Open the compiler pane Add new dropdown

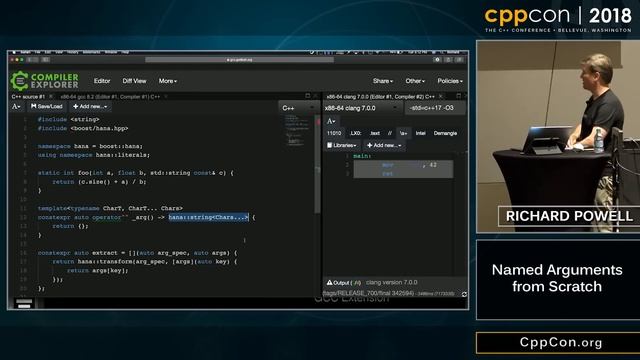pyautogui.click(x=384, y=145)
